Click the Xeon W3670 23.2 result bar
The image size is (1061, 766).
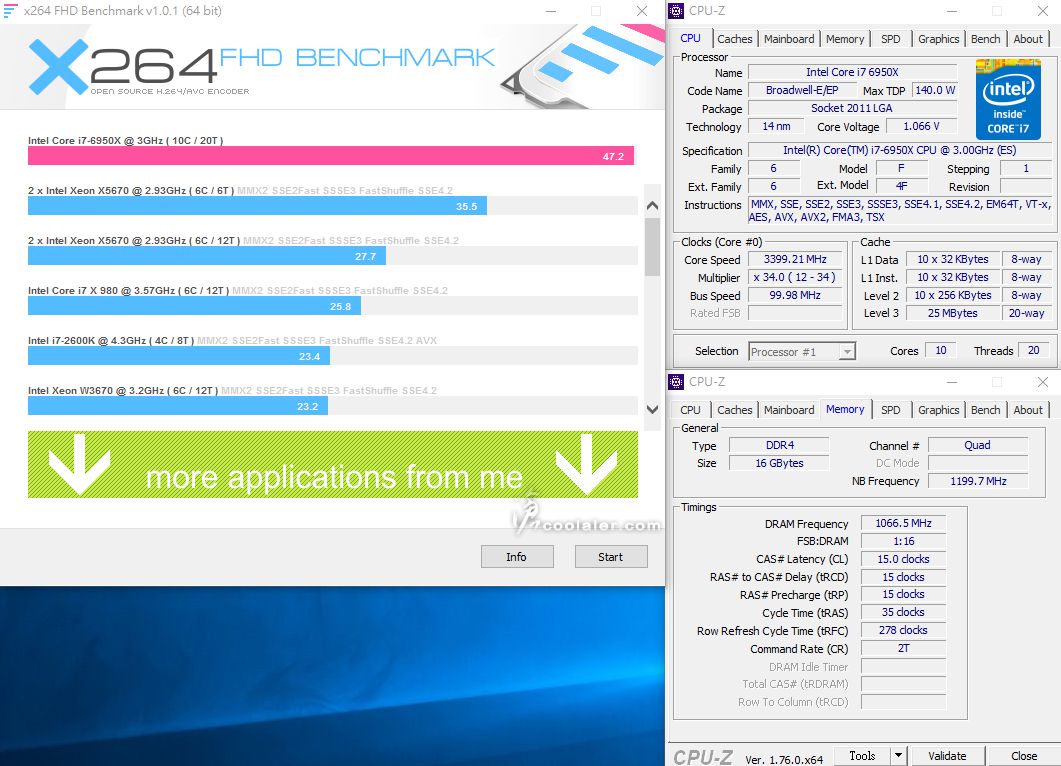click(178, 406)
